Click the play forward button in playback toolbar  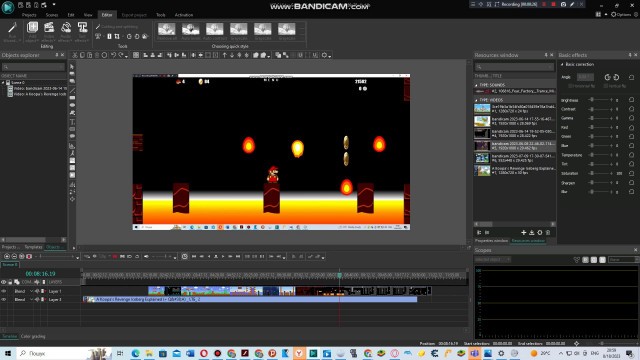pos(223,256)
